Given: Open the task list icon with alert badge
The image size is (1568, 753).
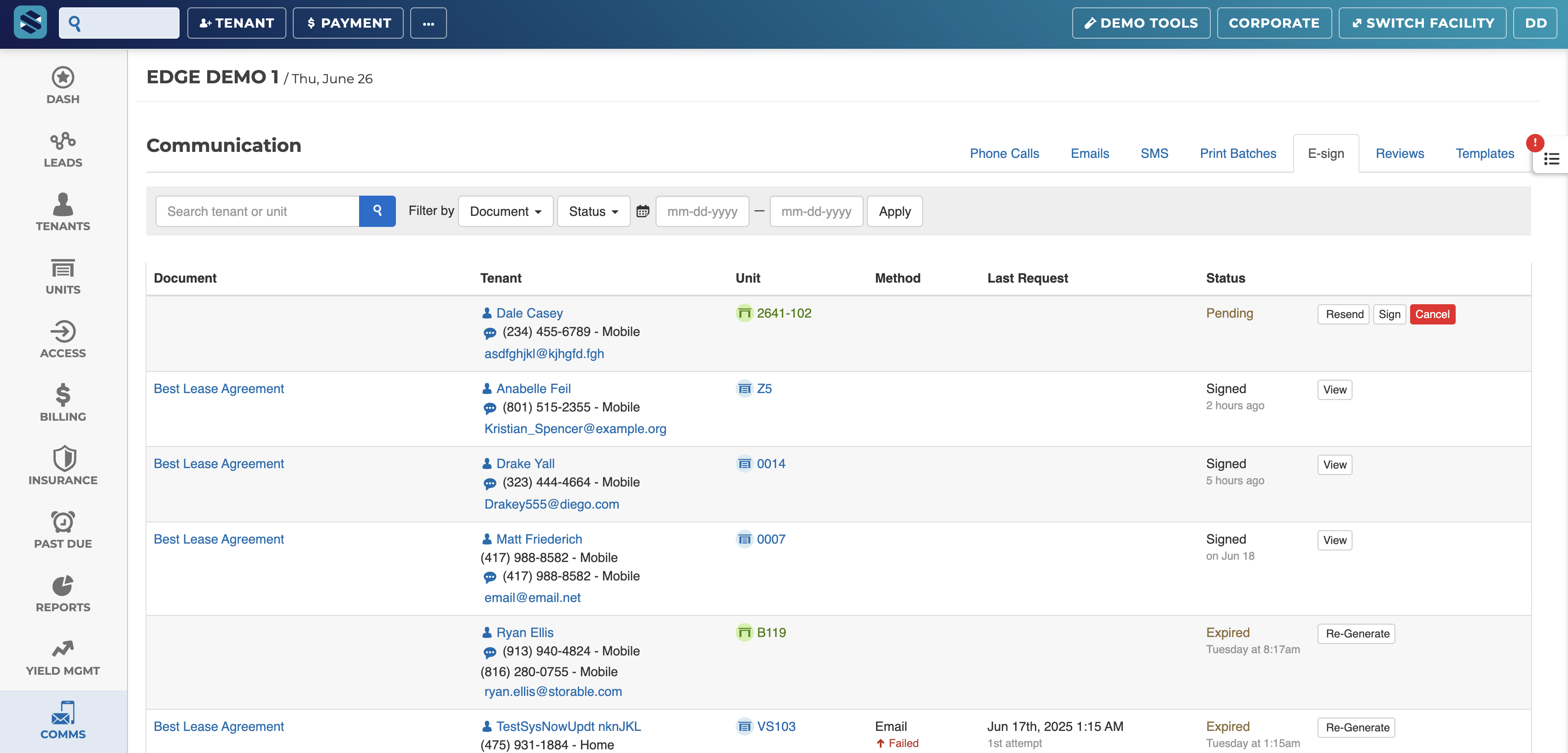Looking at the screenshot, I should click(1551, 159).
